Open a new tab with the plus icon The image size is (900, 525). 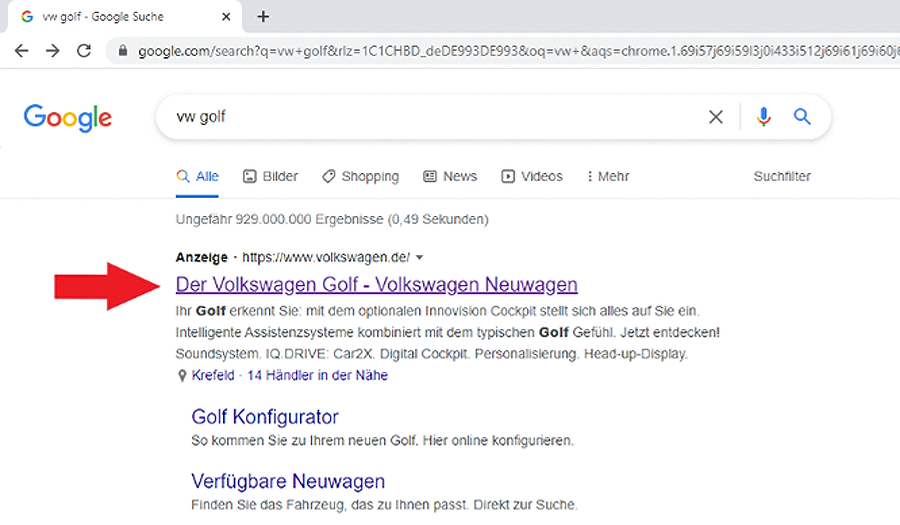pos(263,17)
